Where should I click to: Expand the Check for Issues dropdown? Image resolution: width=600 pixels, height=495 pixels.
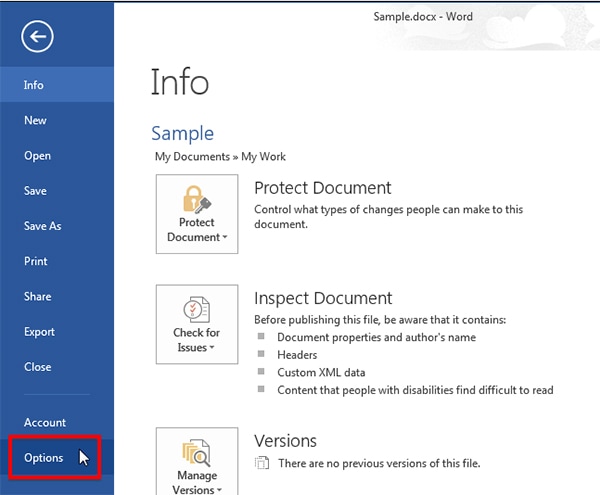point(197,324)
